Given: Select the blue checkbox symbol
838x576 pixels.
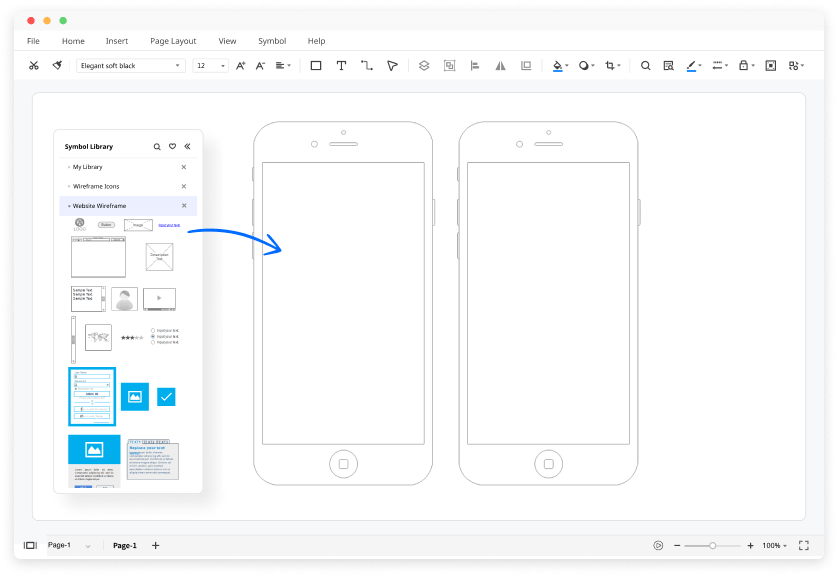Looking at the screenshot, I should tap(166, 396).
